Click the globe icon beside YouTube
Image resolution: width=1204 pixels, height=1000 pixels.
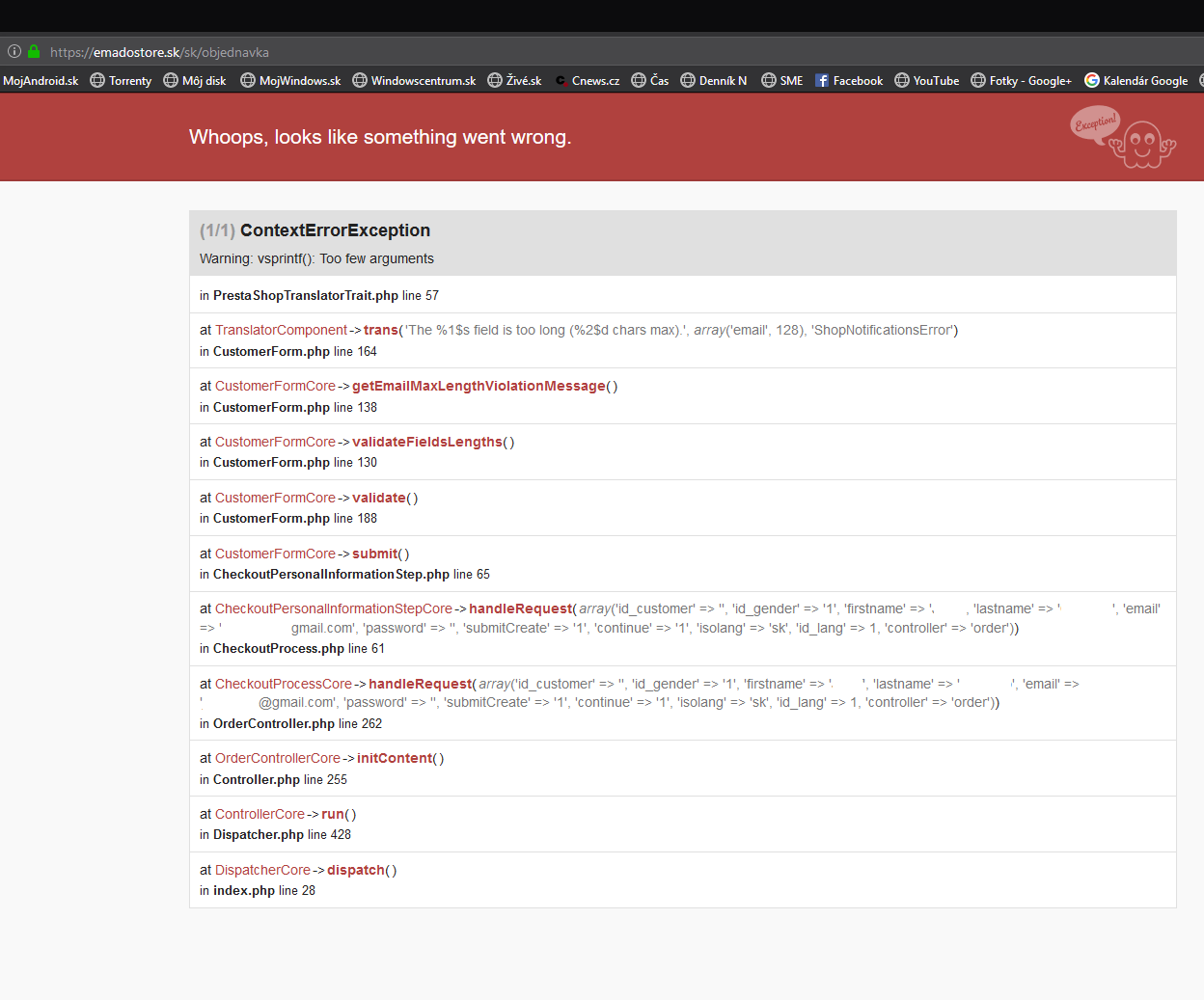coord(902,80)
